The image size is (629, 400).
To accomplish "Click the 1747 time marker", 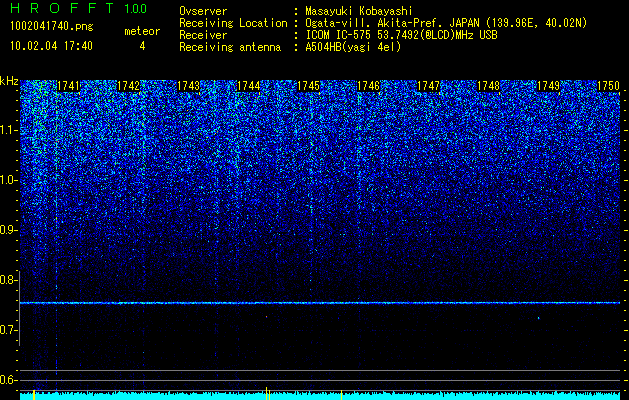I will pos(428,86).
